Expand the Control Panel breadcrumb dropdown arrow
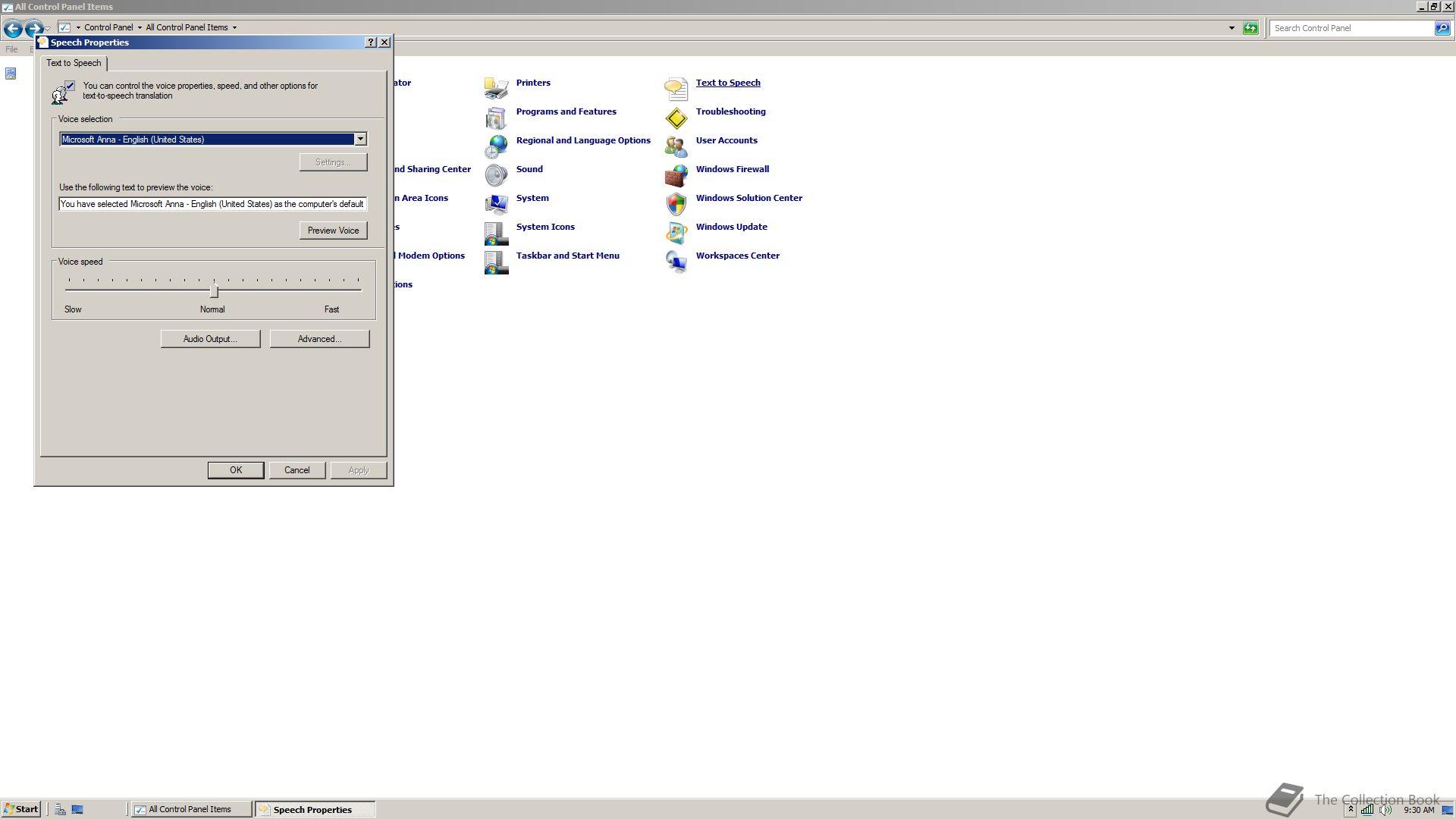This screenshot has width=1456, height=819. [x=140, y=27]
